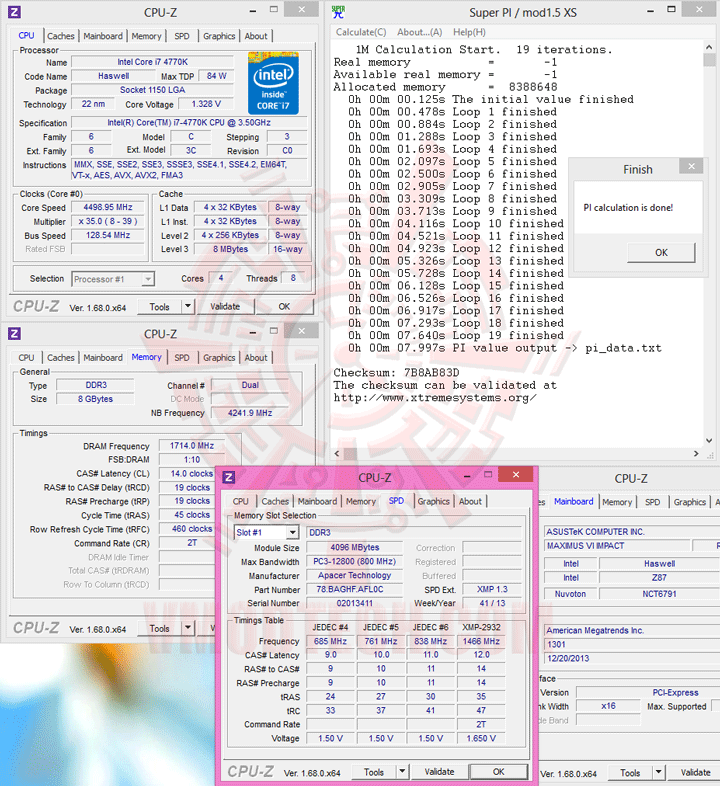Click OK in the Finish dialog
720x786 pixels.
[x=661, y=253]
